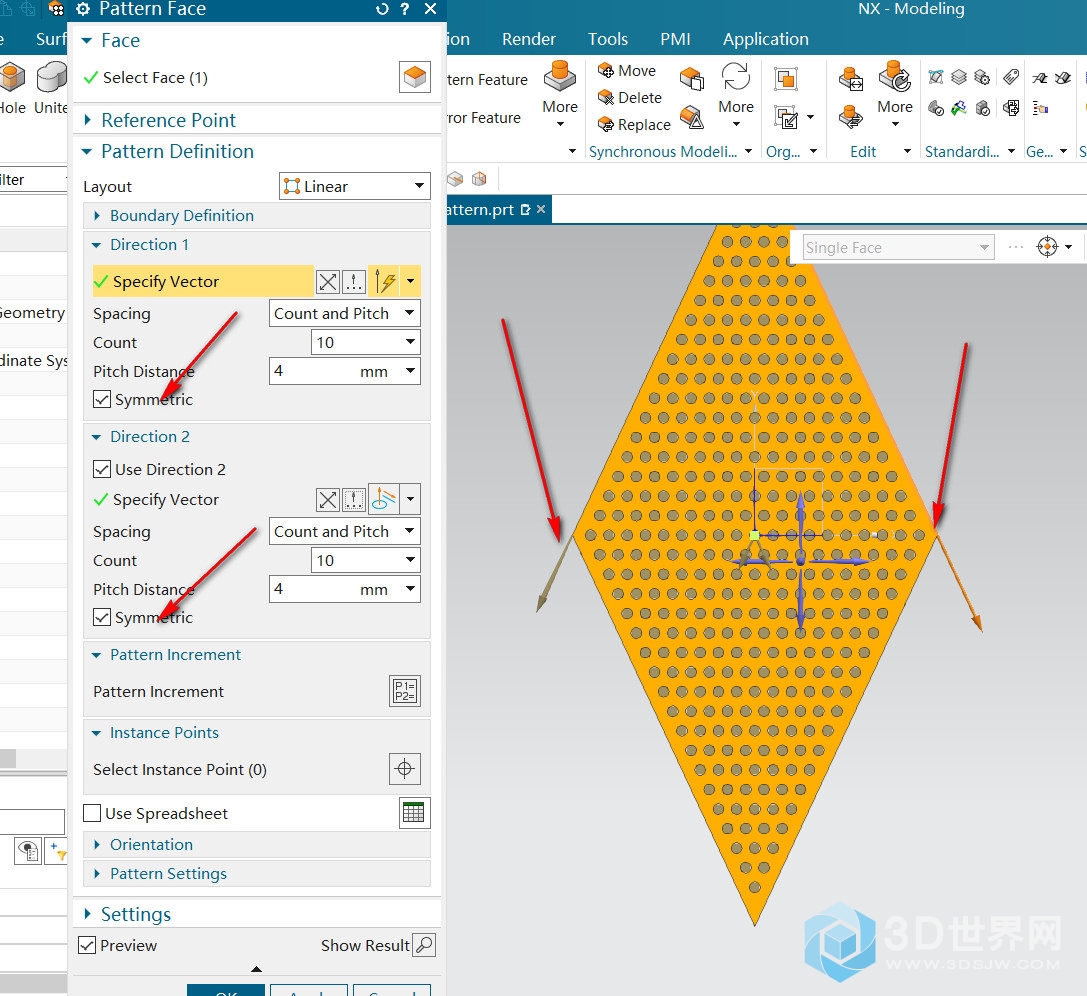Reverse direction for Direction 1 vector
1087x996 pixels.
[328, 281]
